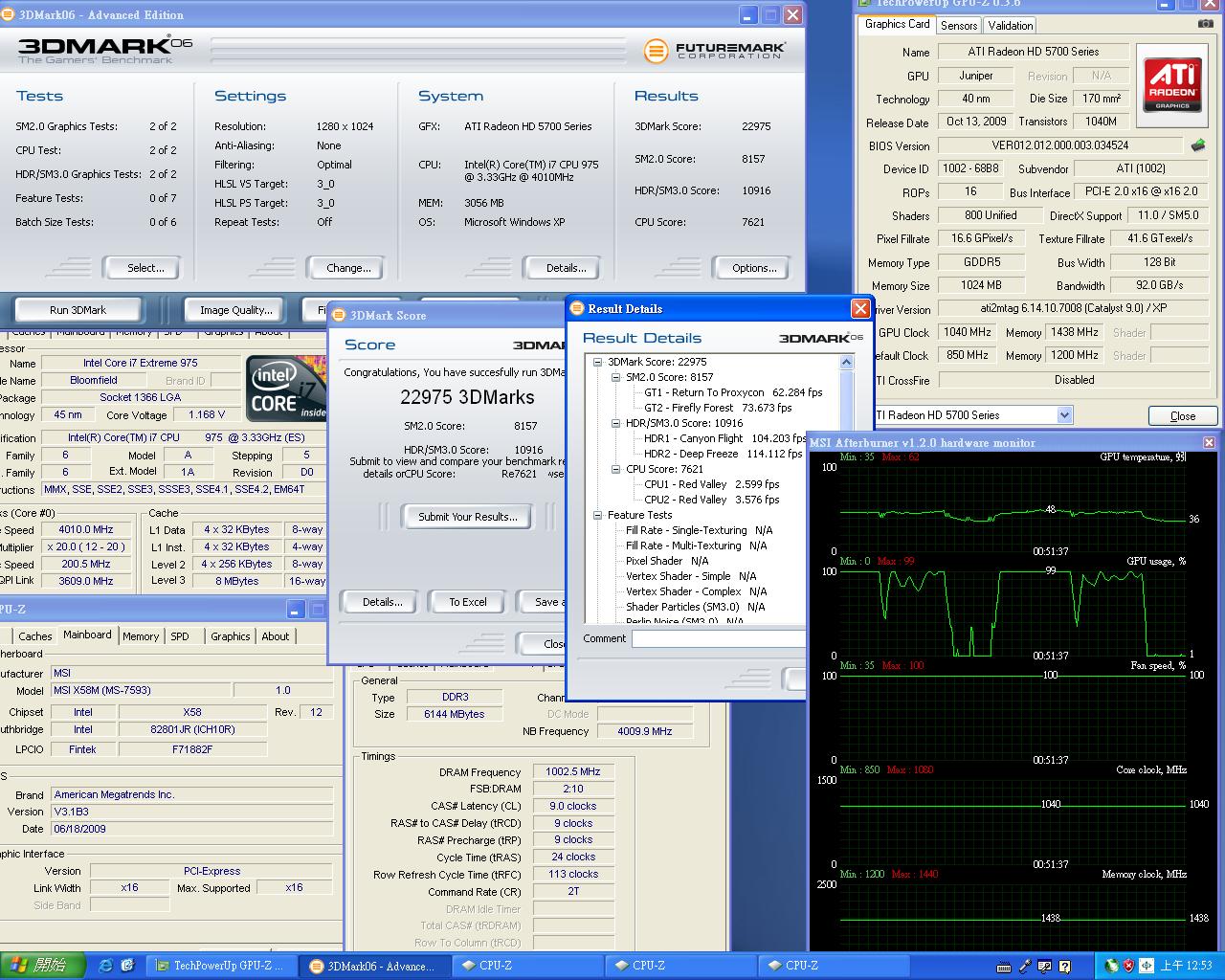Switch to the GPU-Z Sensors tab
1225x980 pixels.
coord(959,26)
